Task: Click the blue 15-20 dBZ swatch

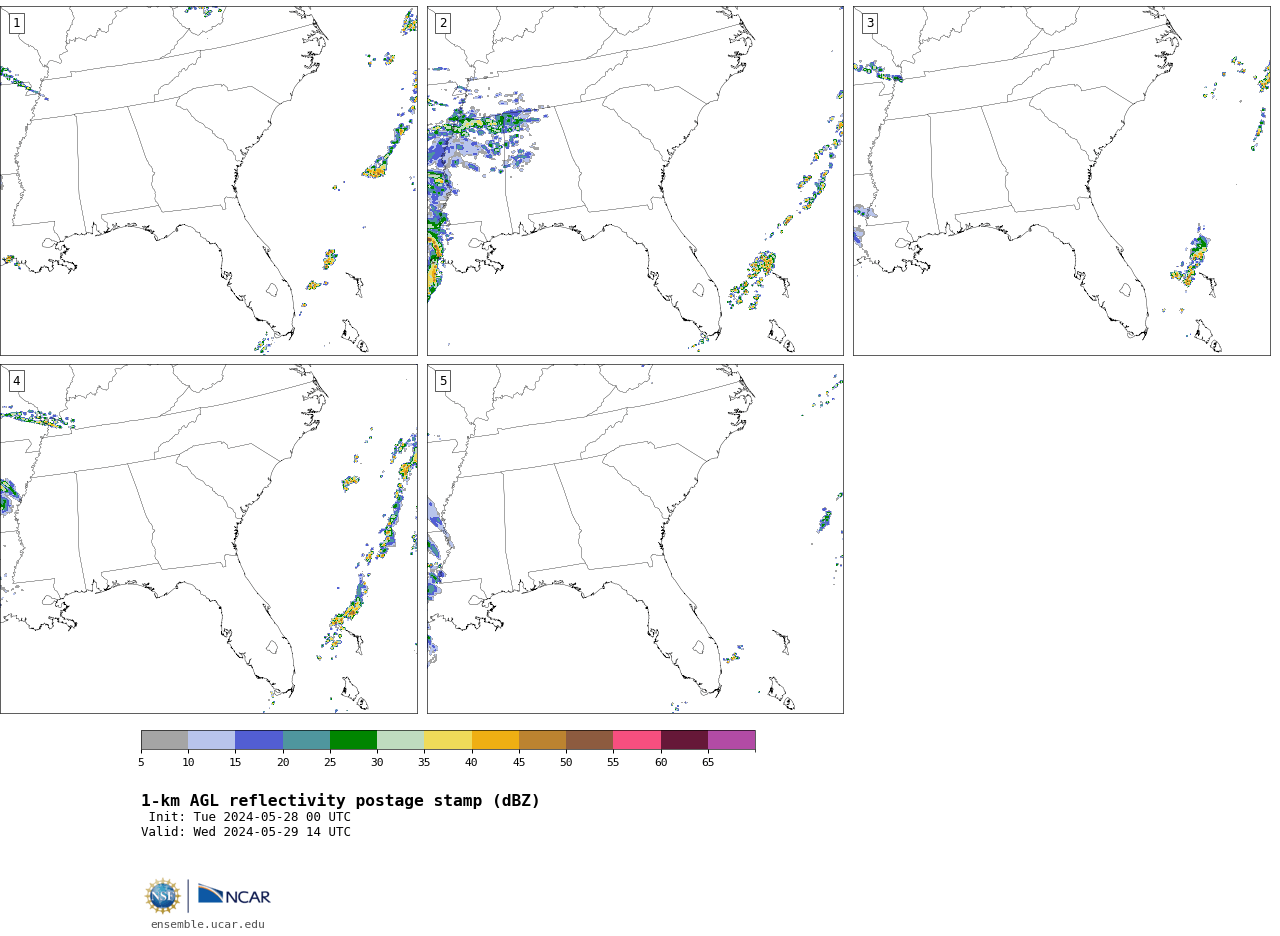Action: tap(259, 740)
